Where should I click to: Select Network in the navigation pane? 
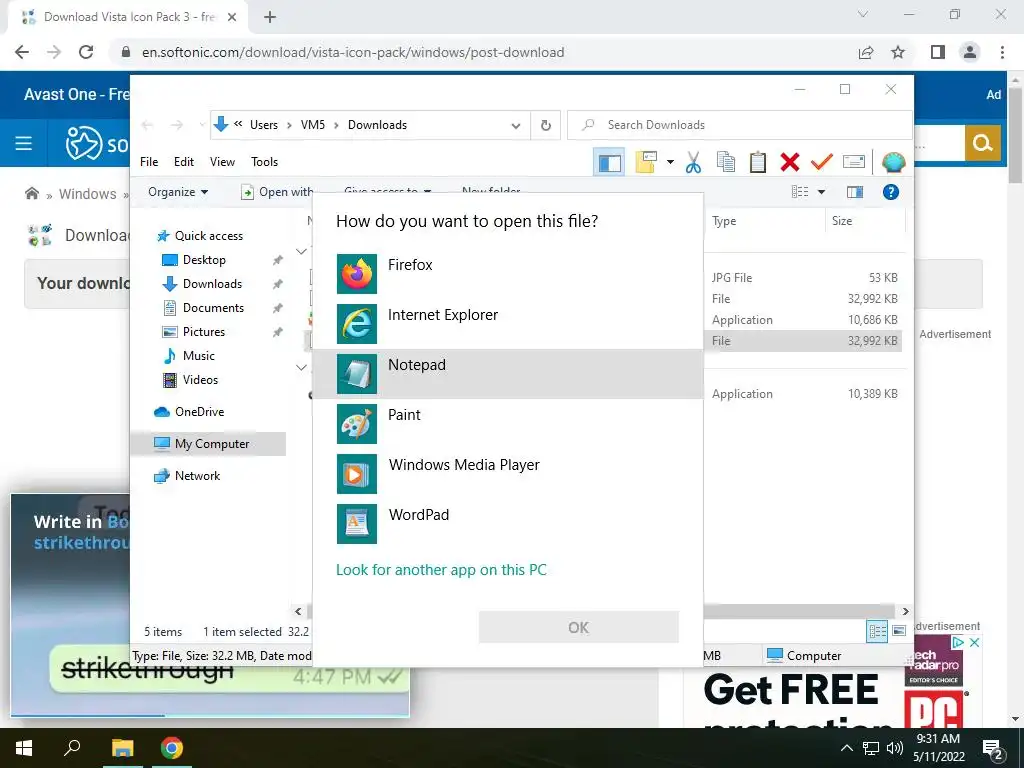[x=197, y=476]
